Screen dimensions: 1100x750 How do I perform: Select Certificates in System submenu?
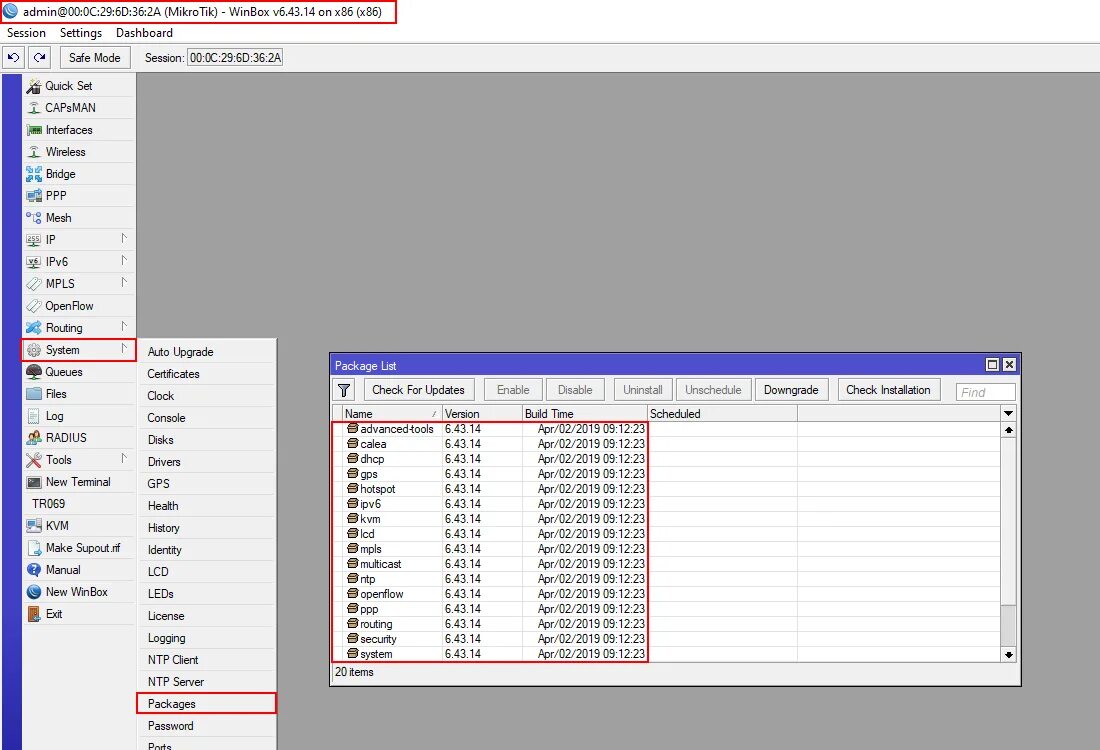(x=207, y=374)
